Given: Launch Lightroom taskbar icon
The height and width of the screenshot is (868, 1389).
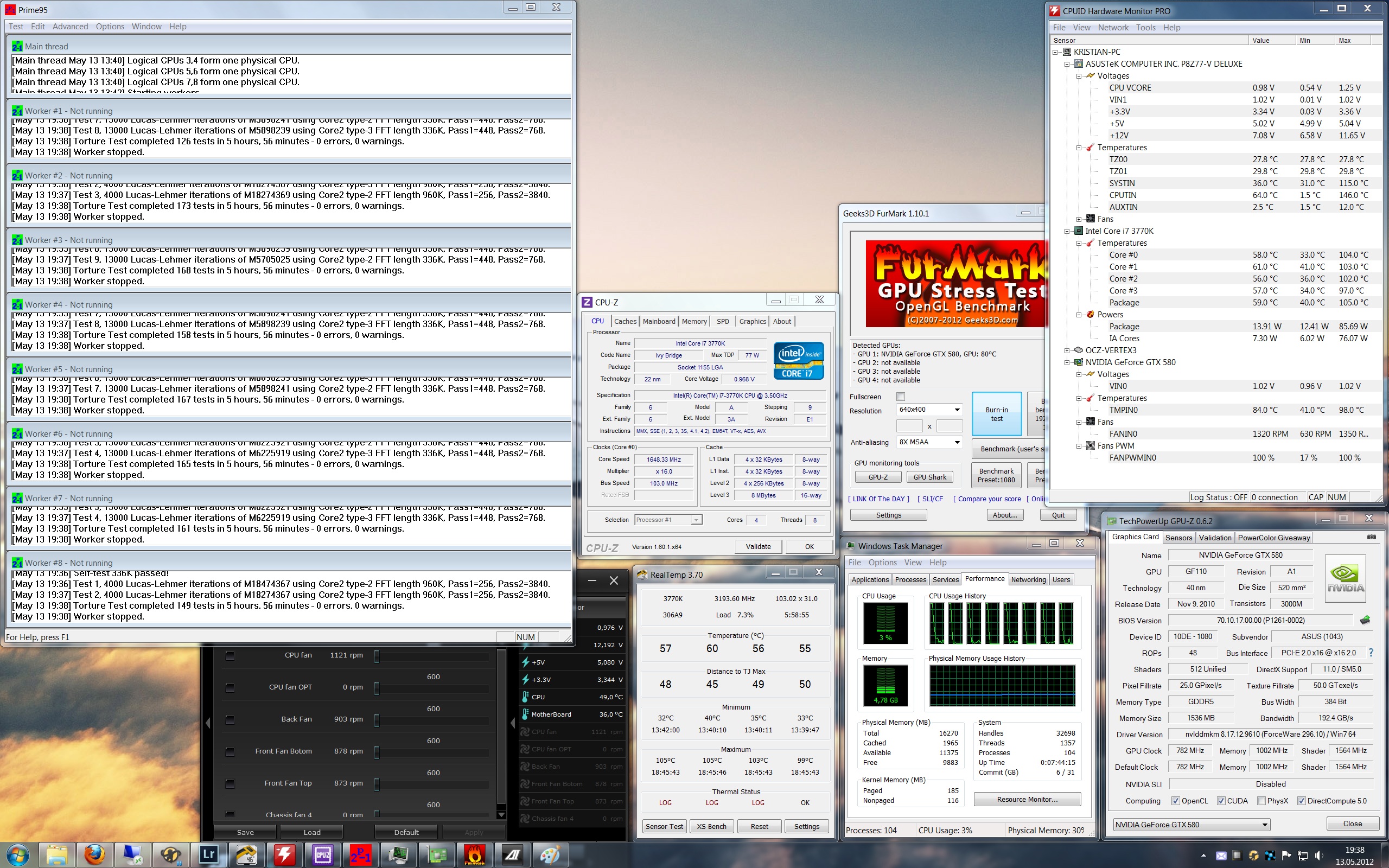Looking at the screenshot, I should coord(209,856).
